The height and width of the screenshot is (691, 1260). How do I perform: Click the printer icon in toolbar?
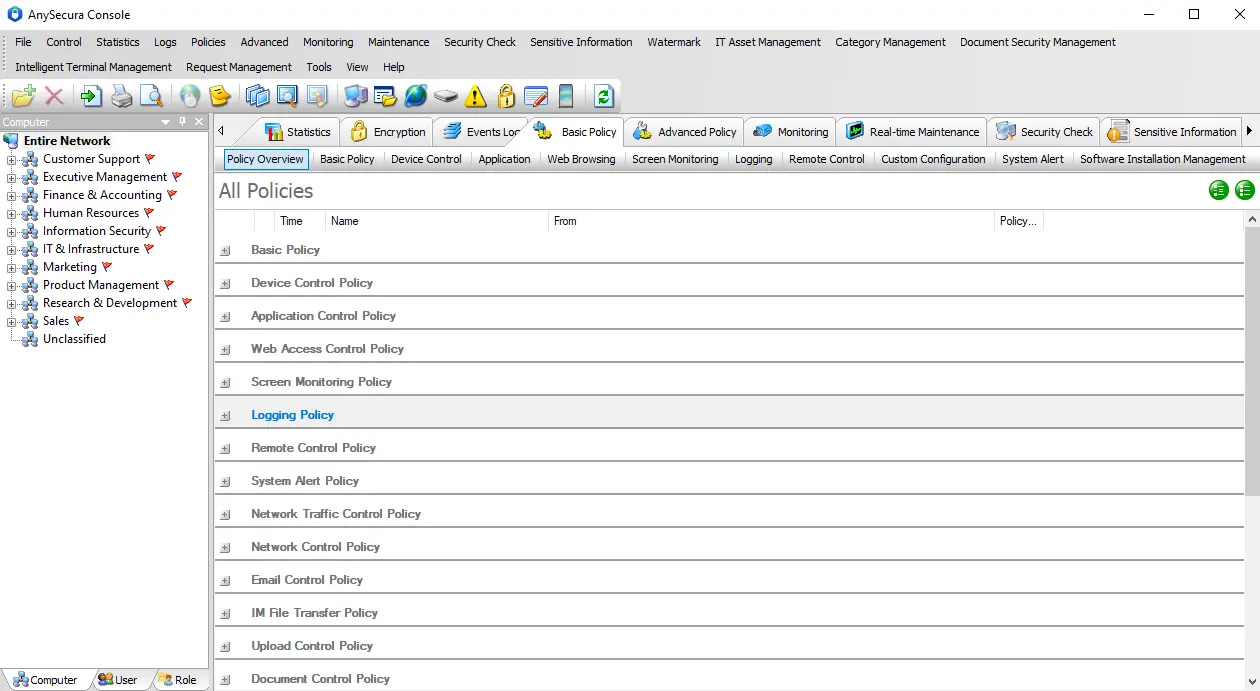point(121,96)
